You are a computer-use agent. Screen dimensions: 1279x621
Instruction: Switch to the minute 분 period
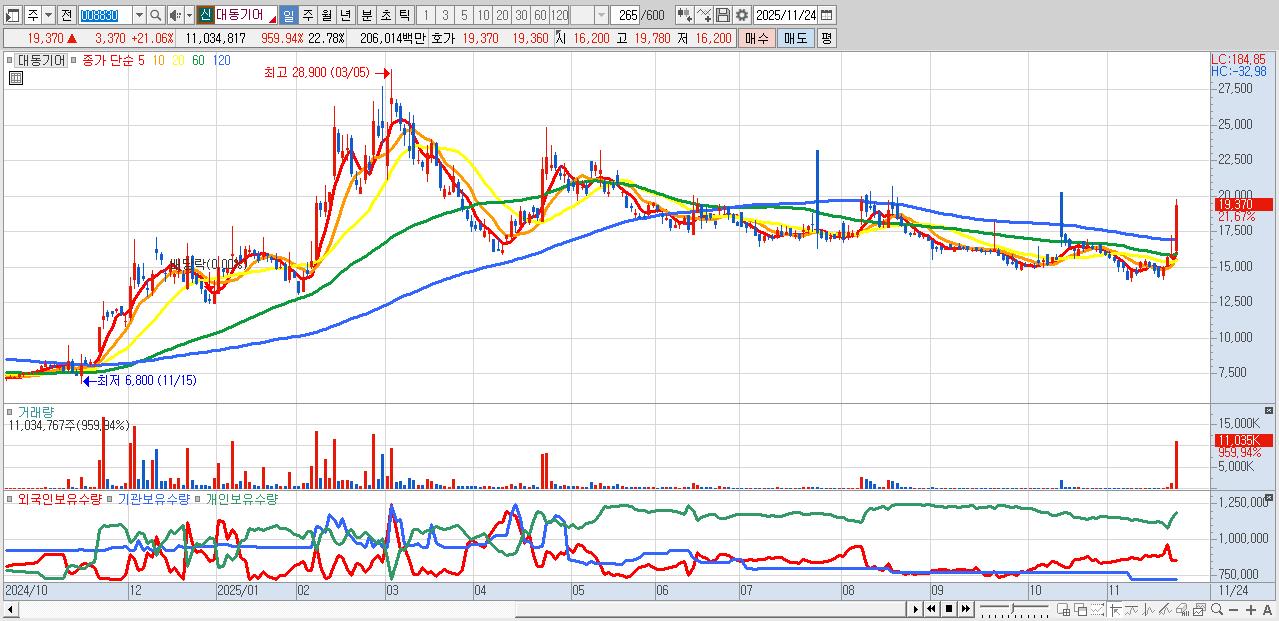point(366,16)
